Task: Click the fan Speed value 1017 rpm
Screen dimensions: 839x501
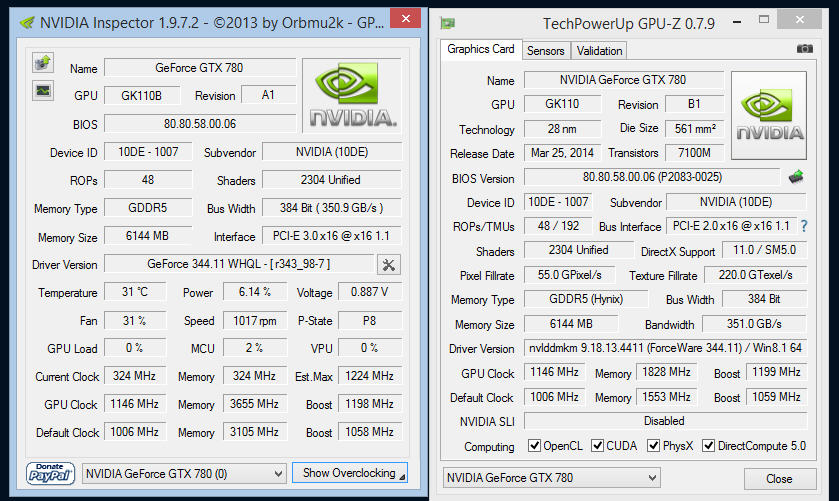Action: [255, 321]
